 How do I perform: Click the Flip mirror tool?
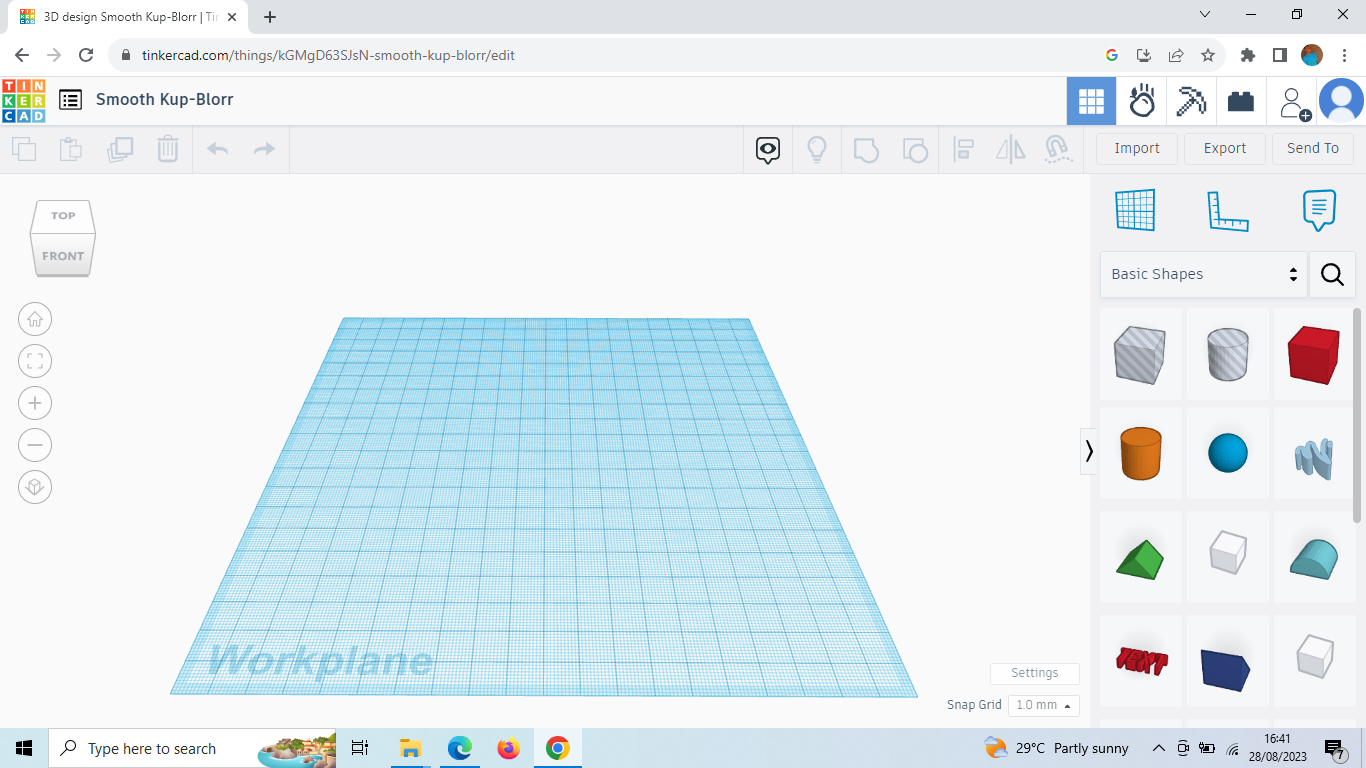point(1010,148)
